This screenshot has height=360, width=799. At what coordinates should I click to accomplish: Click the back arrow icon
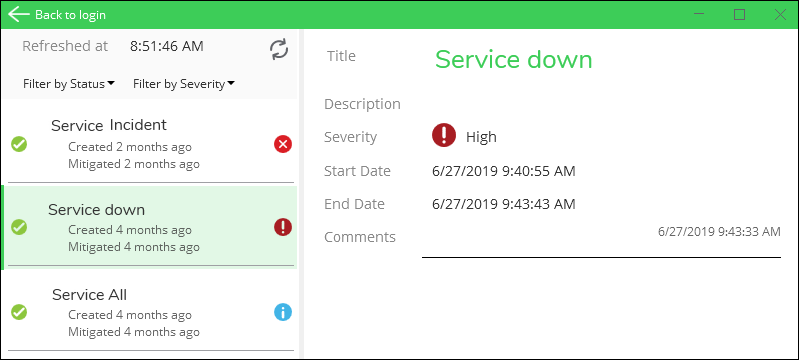19,14
